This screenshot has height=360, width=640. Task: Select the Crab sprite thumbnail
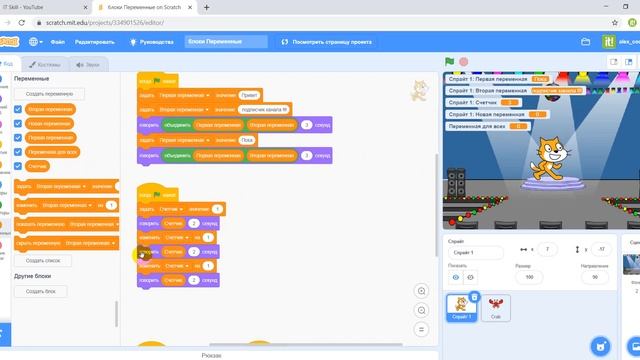496,308
